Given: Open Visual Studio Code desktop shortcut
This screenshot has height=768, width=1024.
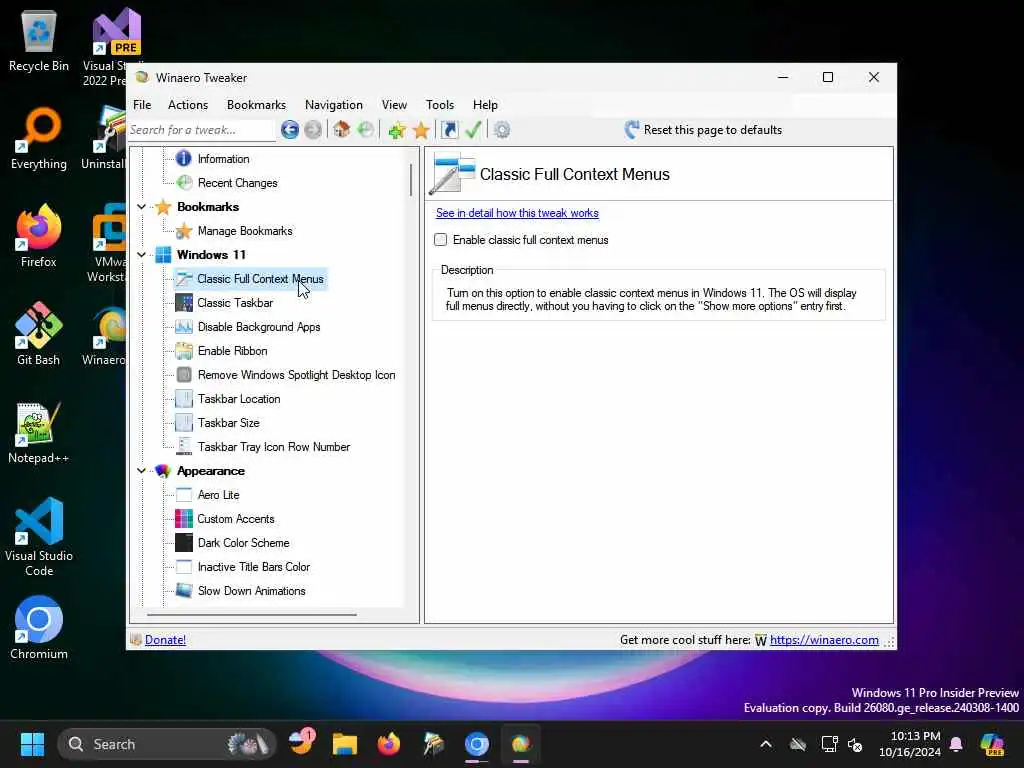Looking at the screenshot, I should coord(39,537).
